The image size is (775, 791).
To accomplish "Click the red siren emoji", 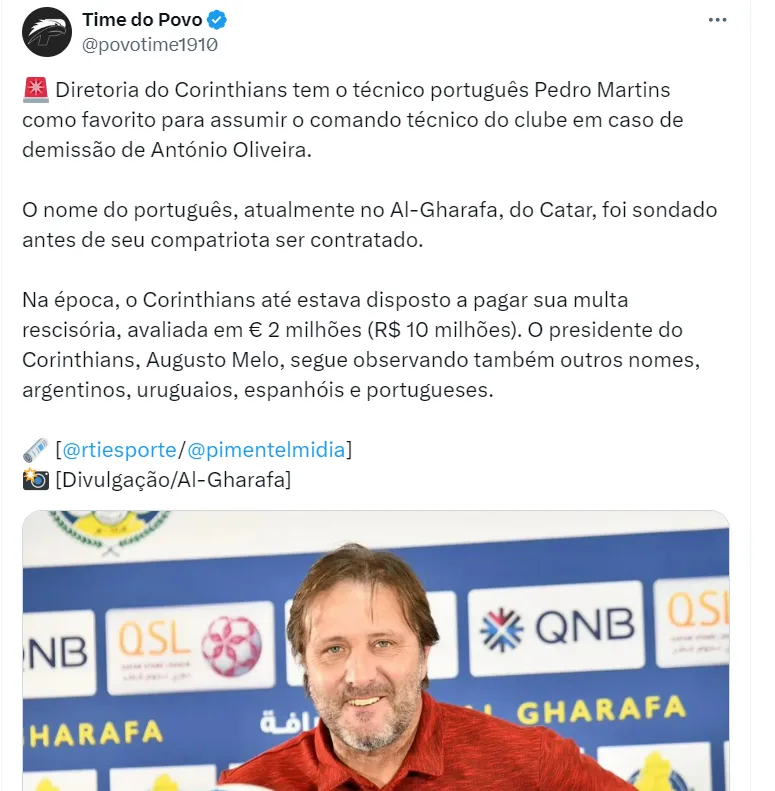I will (x=36, y=90).
